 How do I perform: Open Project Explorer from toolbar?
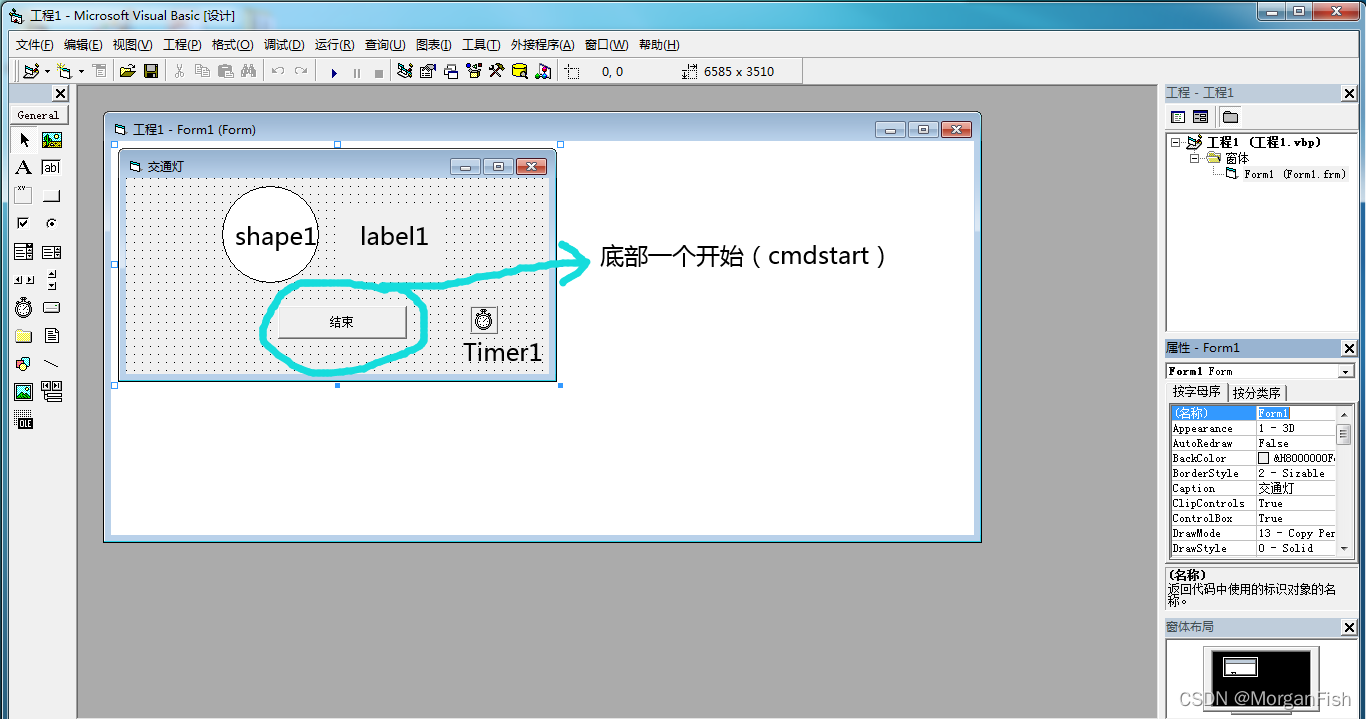point(405,71)
